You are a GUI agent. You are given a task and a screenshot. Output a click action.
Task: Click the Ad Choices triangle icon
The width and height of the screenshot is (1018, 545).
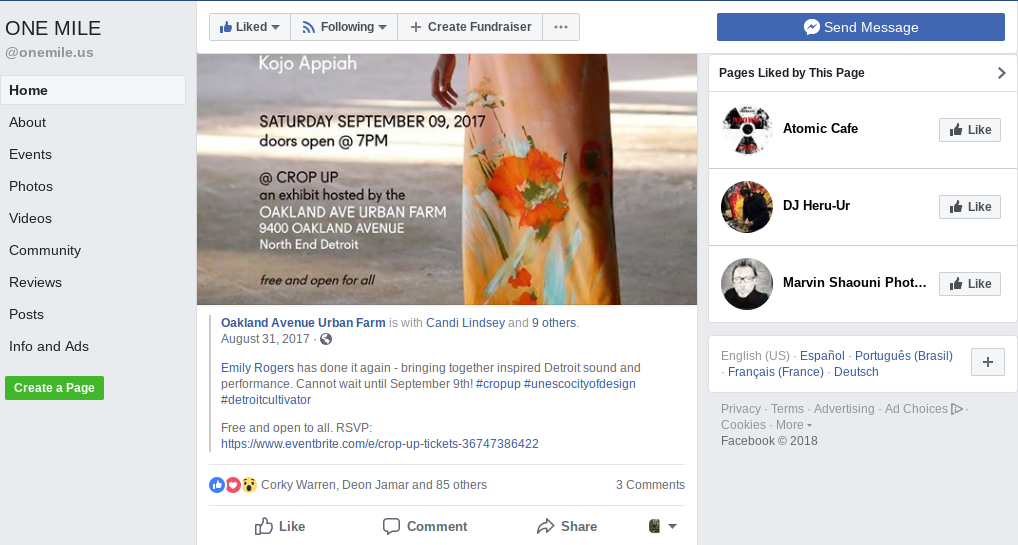[x=957, y=409]
